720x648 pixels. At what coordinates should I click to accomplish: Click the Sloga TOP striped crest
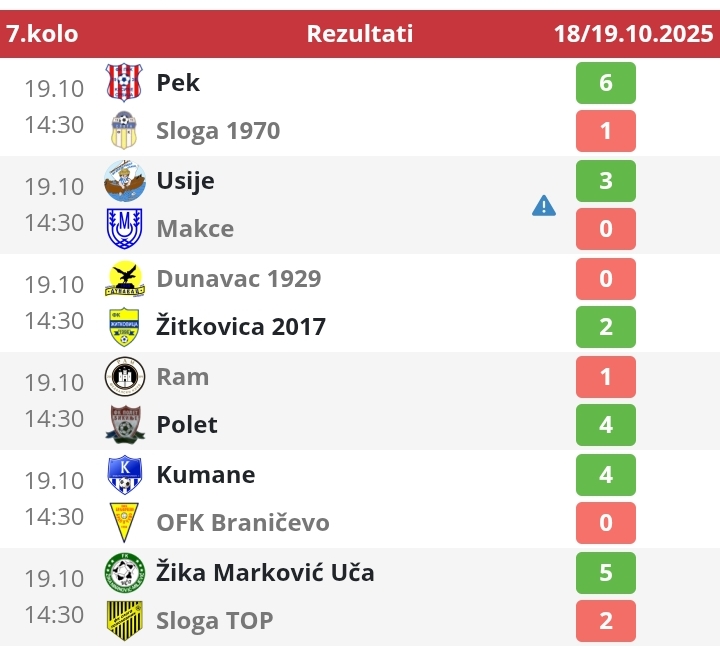pyautogui.click(x=124, y=620)
